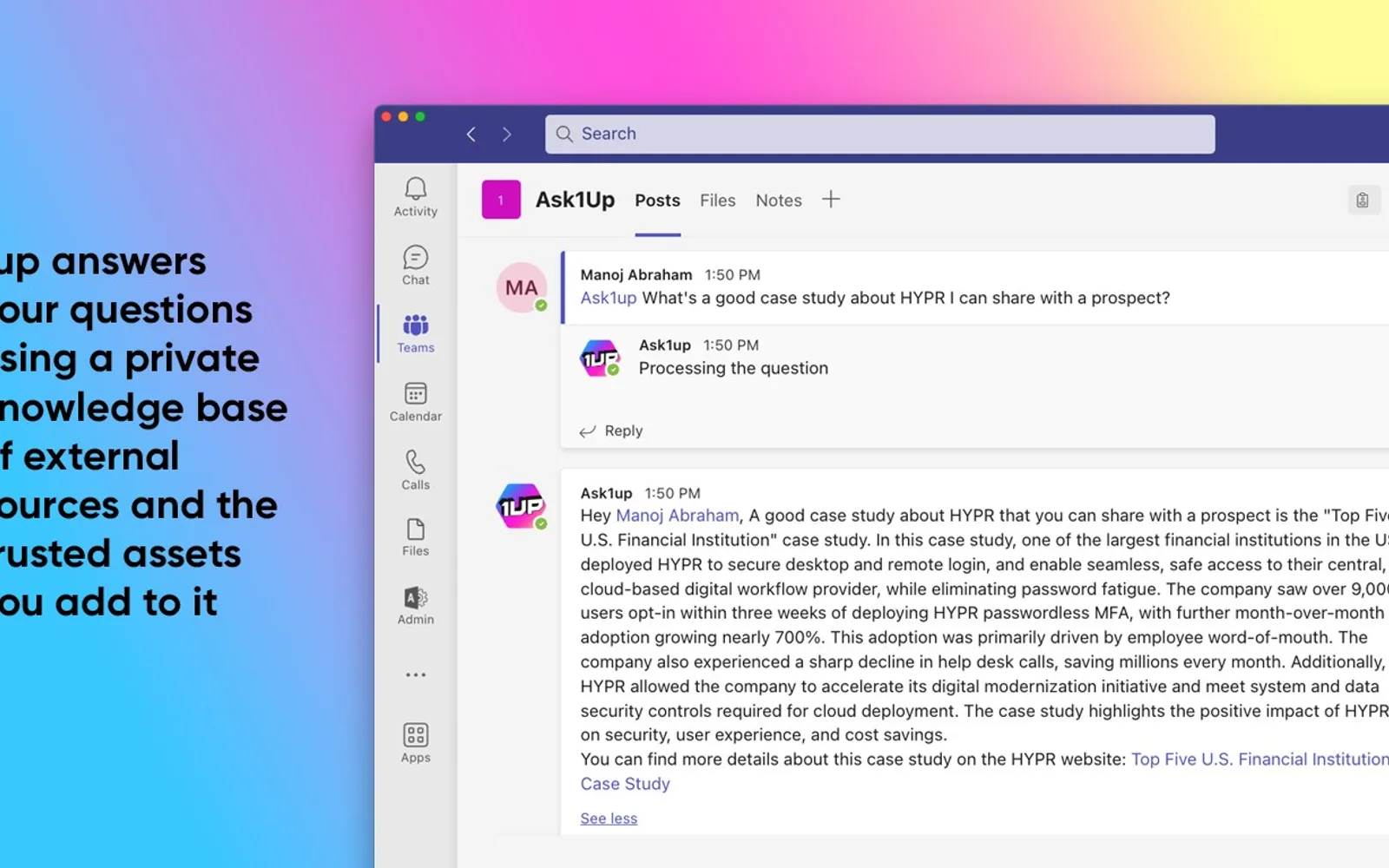
Task: Reply to Manoj Abraham's thread
Action: pyautogui.click(x=612, y=431)
